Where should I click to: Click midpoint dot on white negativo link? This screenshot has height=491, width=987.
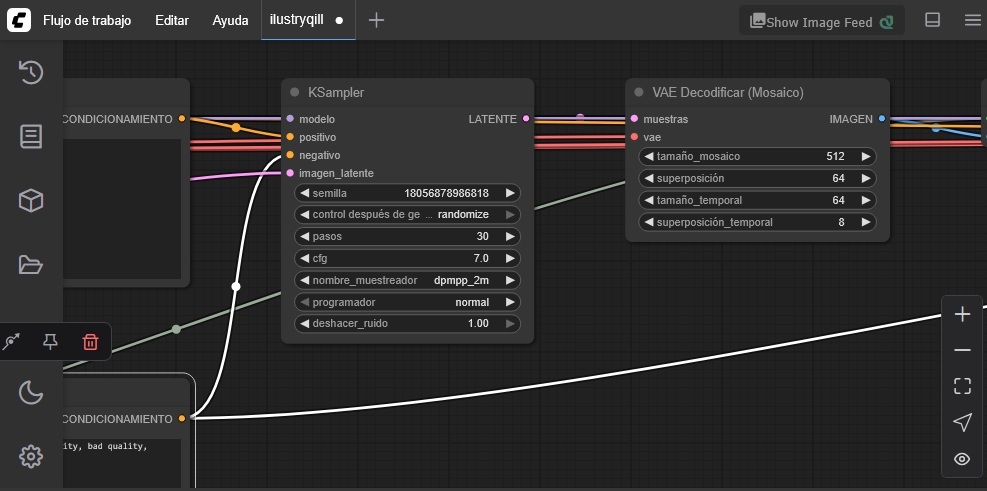coord(236,286)
